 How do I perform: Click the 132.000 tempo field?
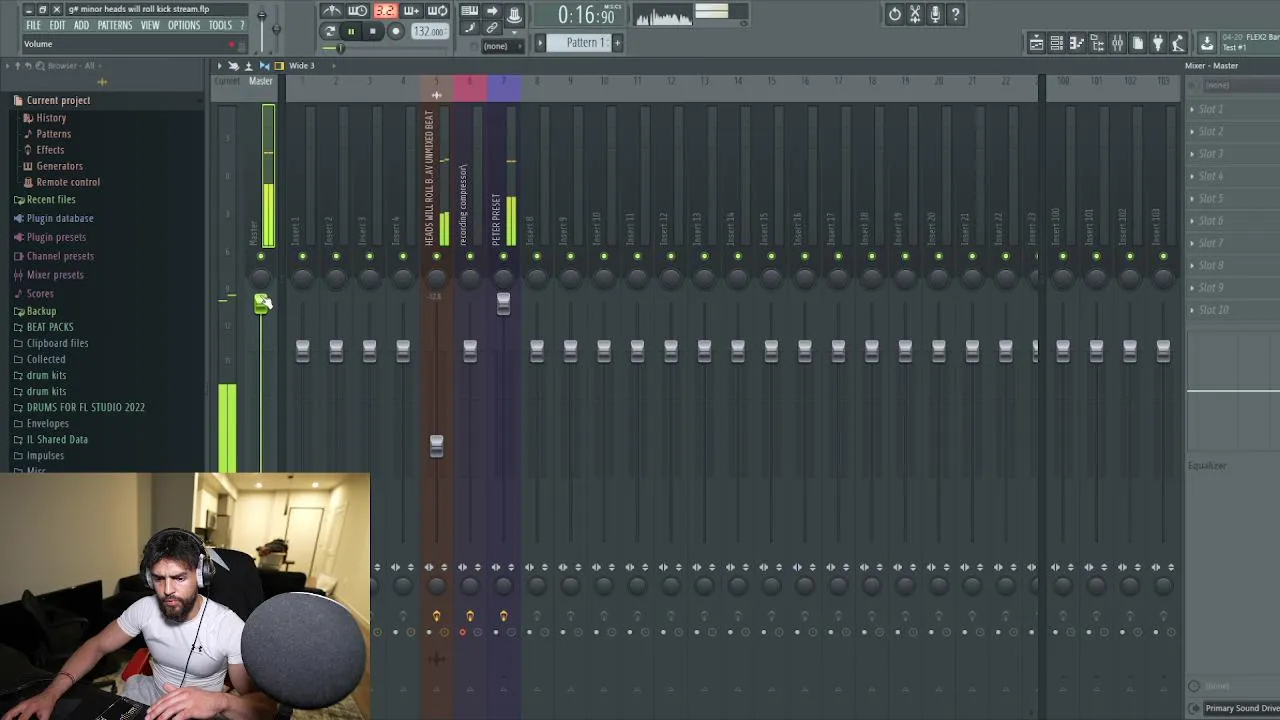pos(430,31)
